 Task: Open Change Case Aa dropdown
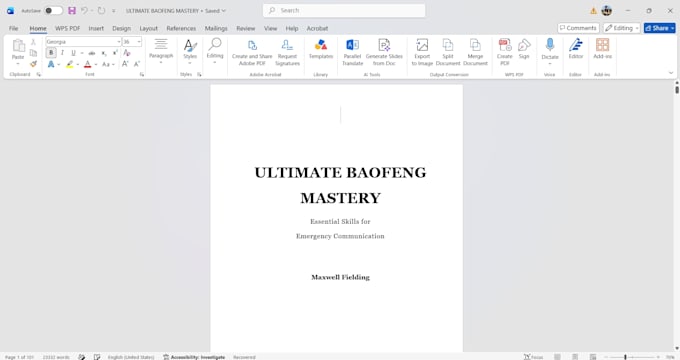(x=108, y=64)
